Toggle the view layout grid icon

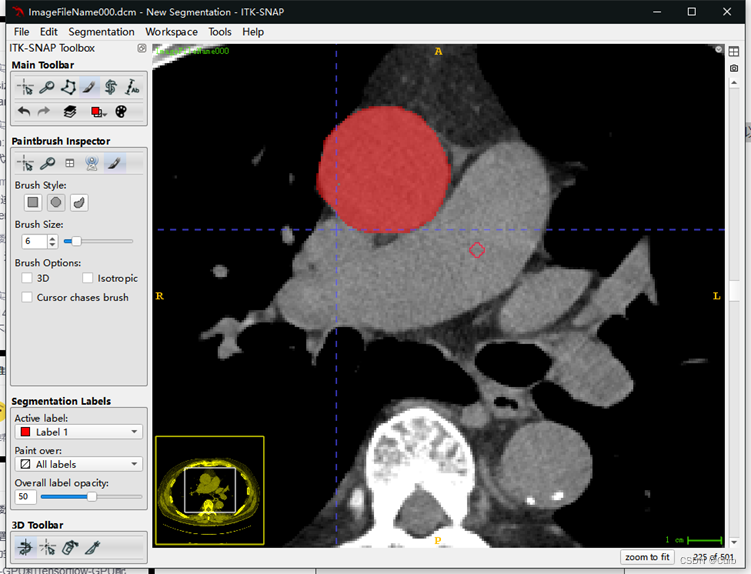coord(734,52)
